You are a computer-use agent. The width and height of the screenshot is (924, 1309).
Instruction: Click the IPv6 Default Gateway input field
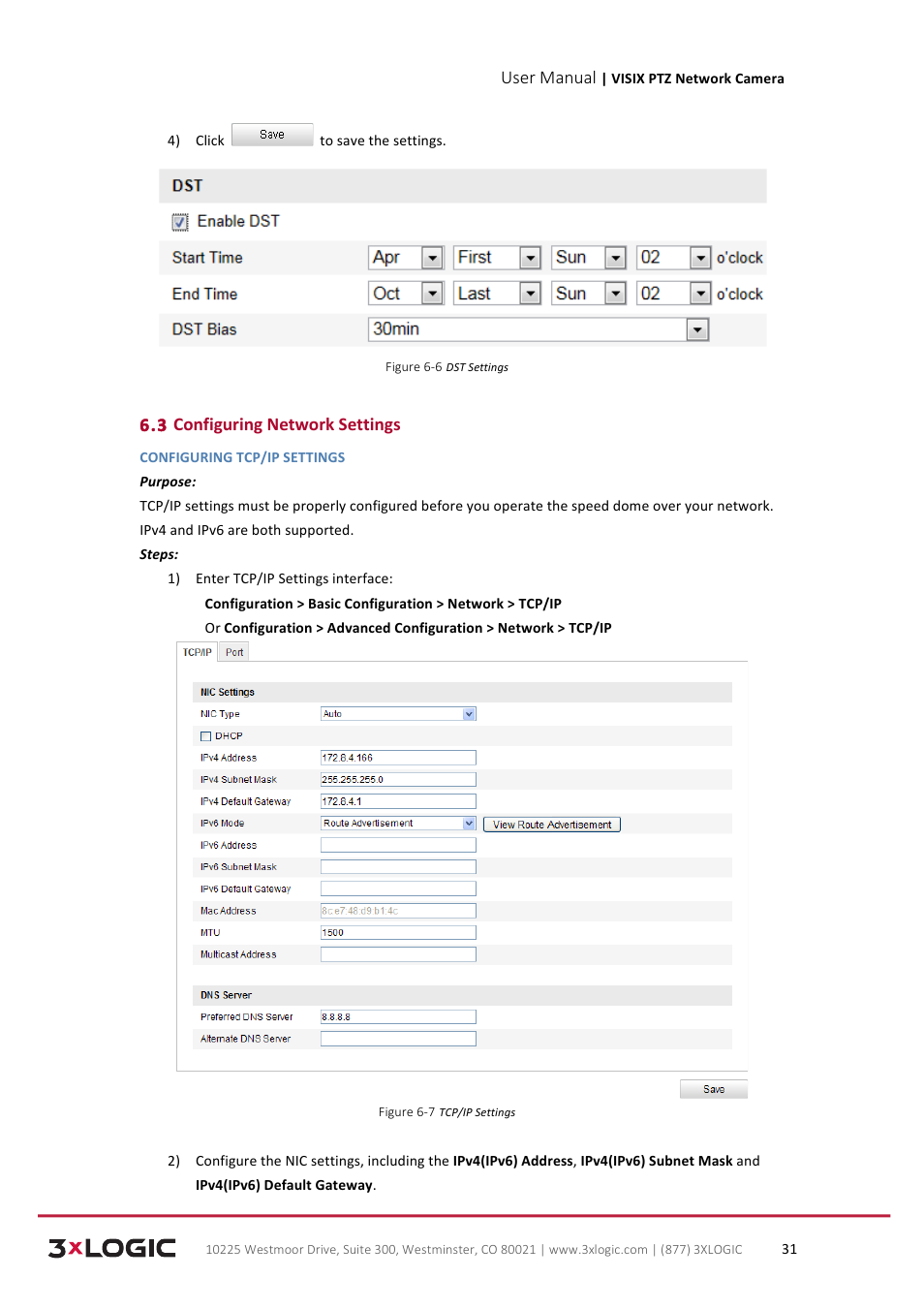(x=398, y=888)
